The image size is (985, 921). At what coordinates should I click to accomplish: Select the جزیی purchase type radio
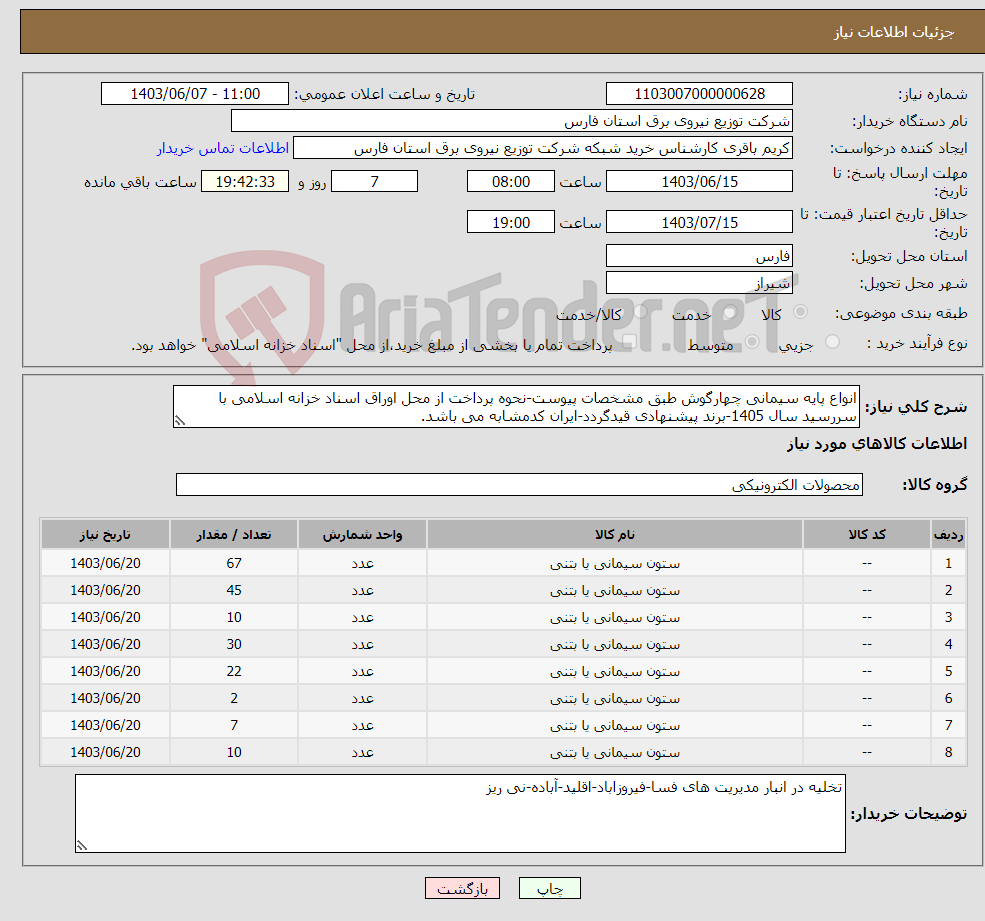click(832, 342)
